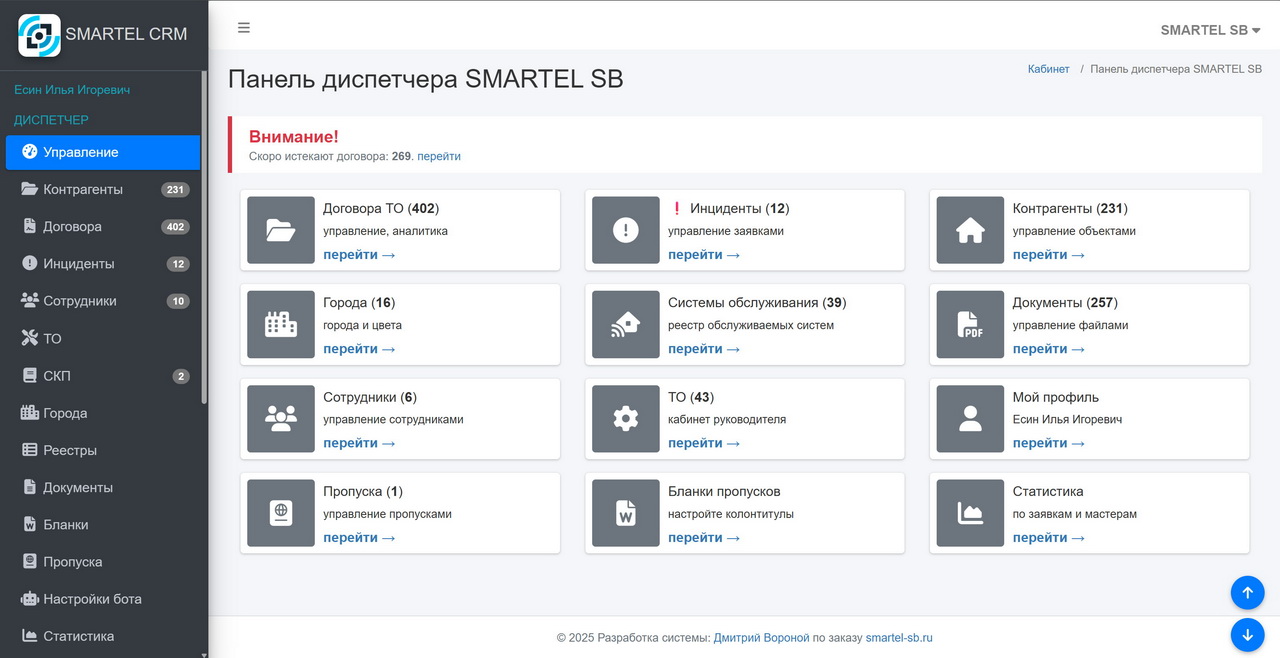Image resolution: width=1280 pixels, height=658 pixels.
Task: Click the Системы обслуживания tile icon
Action: 626,324
